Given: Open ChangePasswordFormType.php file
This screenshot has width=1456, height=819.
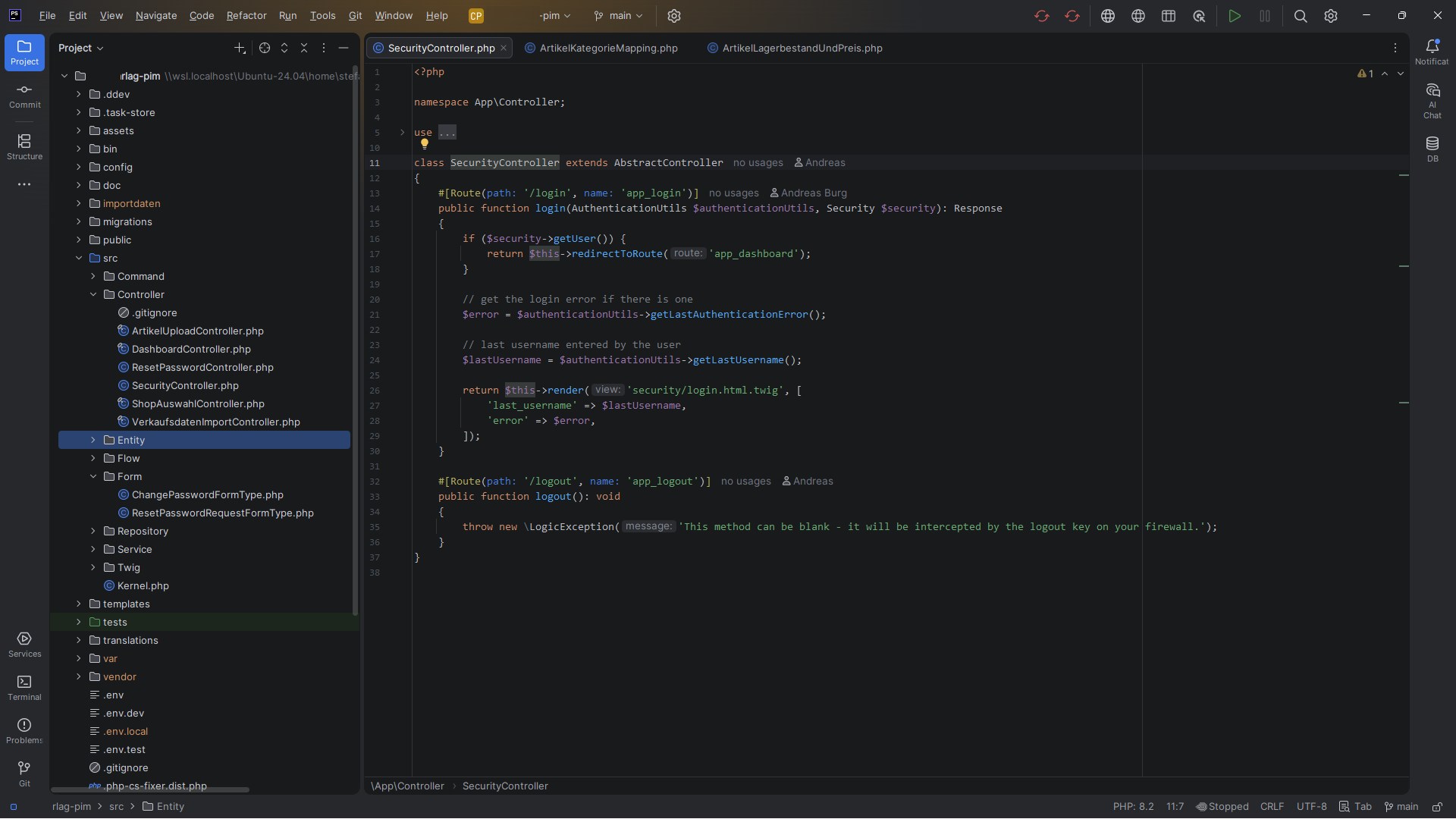Looking at the screenshot, I should coord(207,494).
